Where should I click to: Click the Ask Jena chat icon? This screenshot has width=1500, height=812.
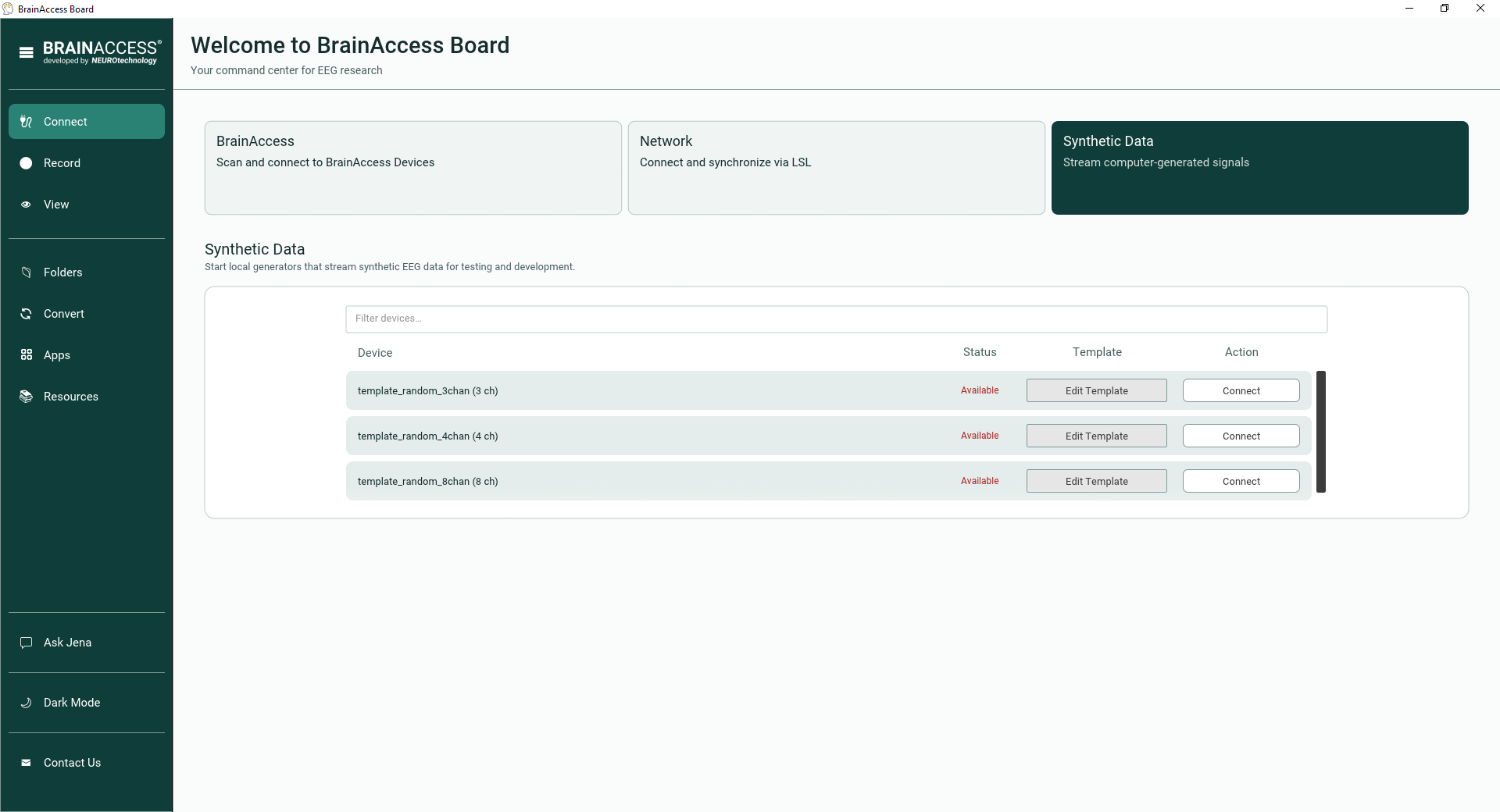pyautogui.click(x=27, y=643)
